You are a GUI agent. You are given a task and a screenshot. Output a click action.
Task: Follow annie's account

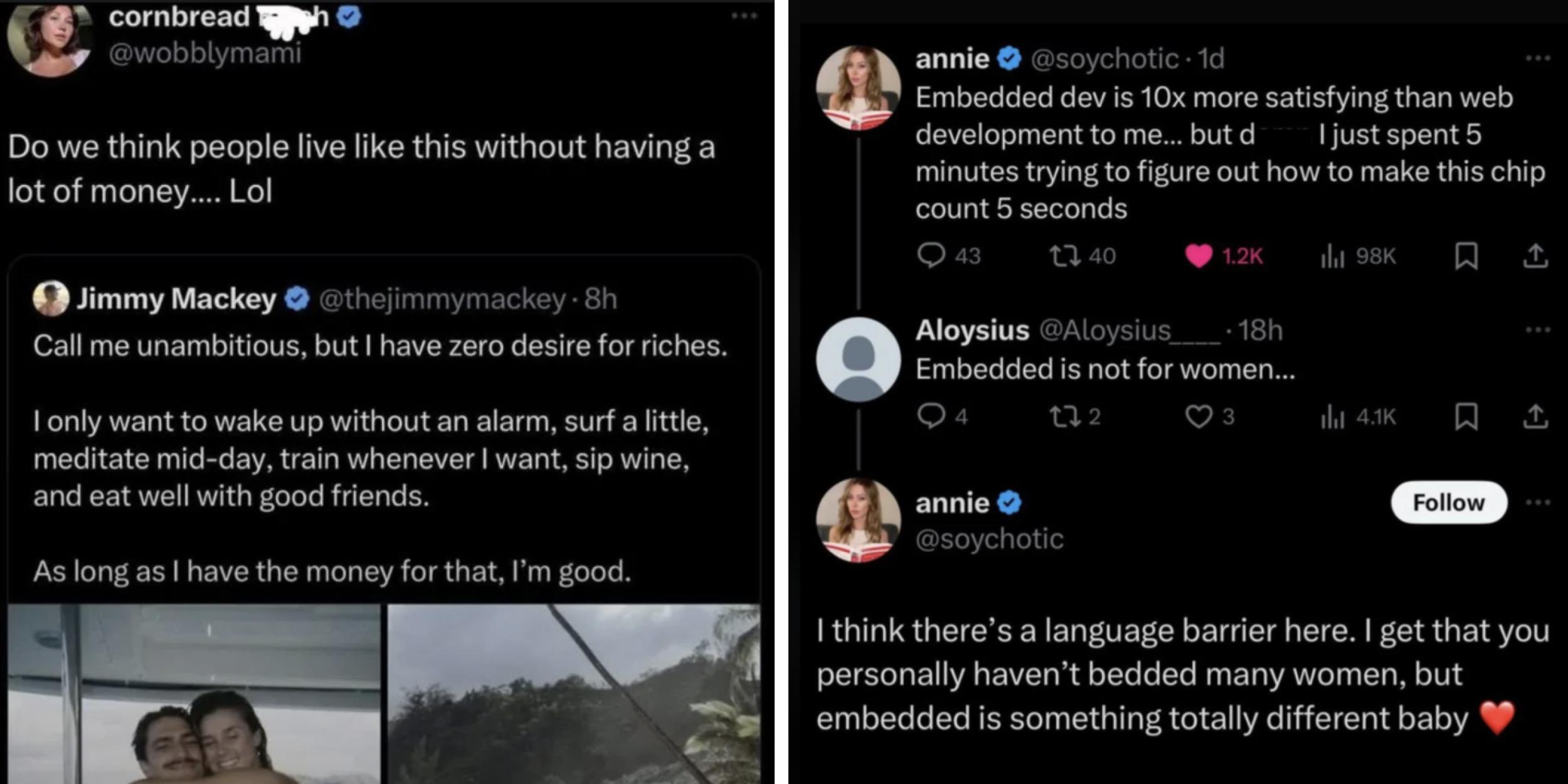tap(1446, 502)
